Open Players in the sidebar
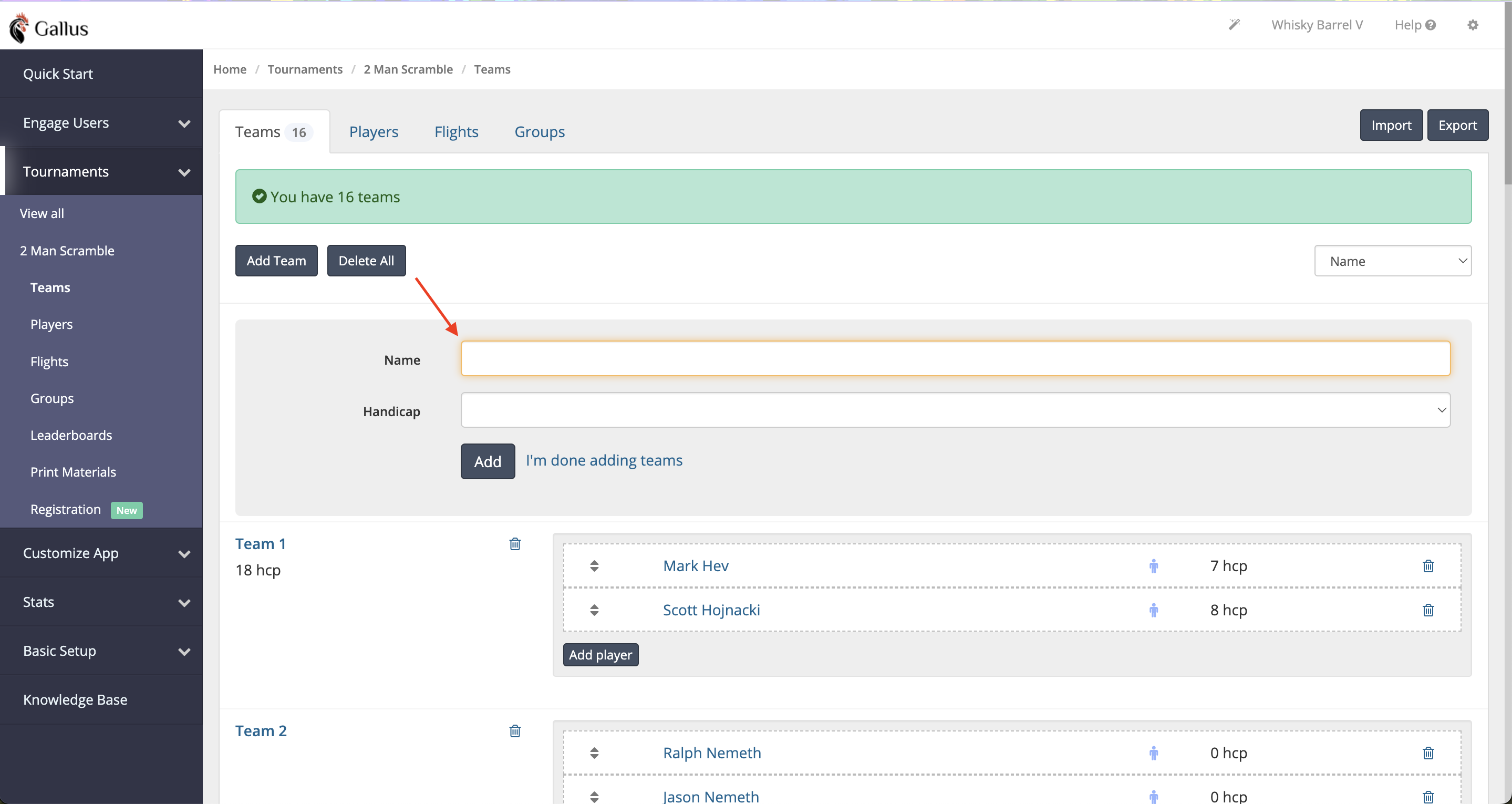Viewport: 1512px width, 804px height. pos(51,324)
